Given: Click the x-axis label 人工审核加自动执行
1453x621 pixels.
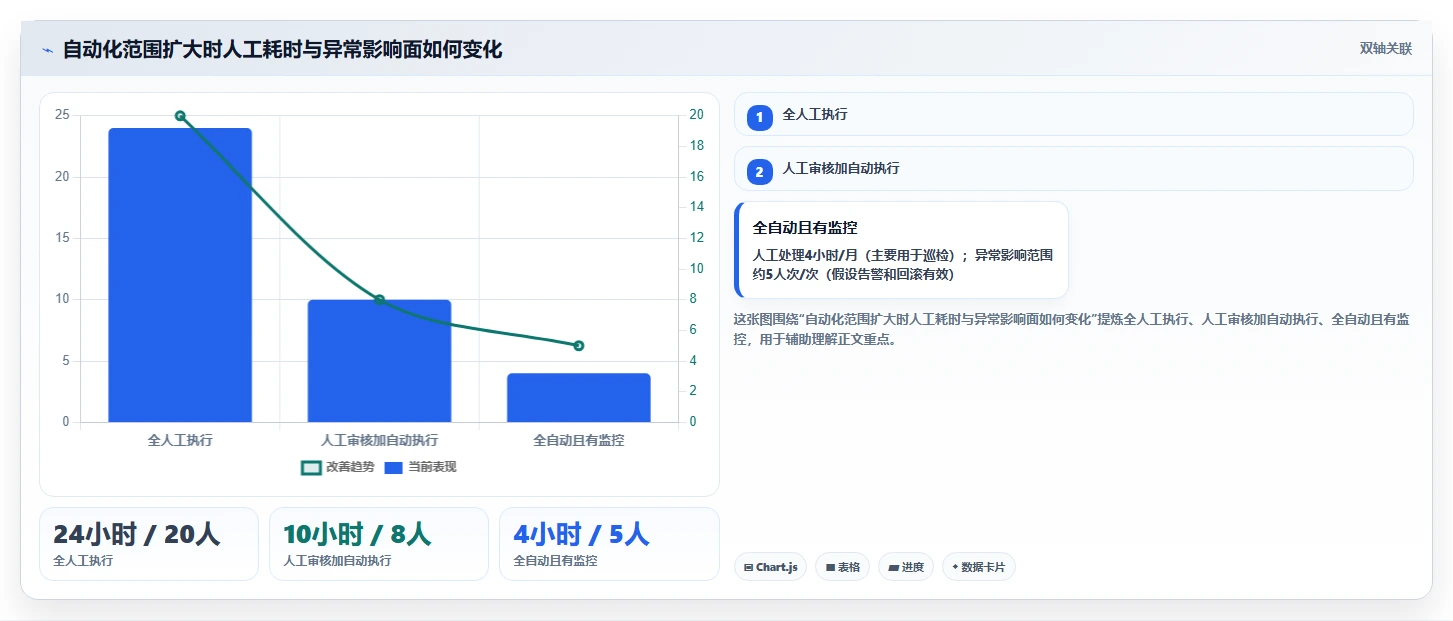Looking at the screenshot, I should [x=379, y=440].
